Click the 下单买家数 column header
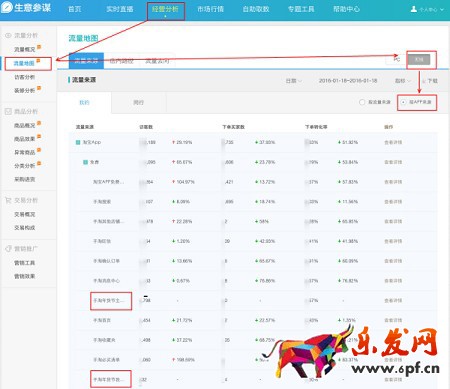Screen dimensions: 450x389 [233, 127]
